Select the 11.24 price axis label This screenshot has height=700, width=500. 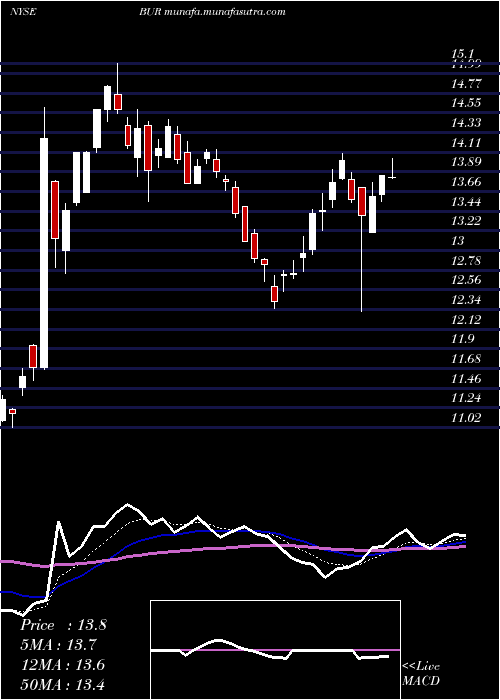coord(466,398)
